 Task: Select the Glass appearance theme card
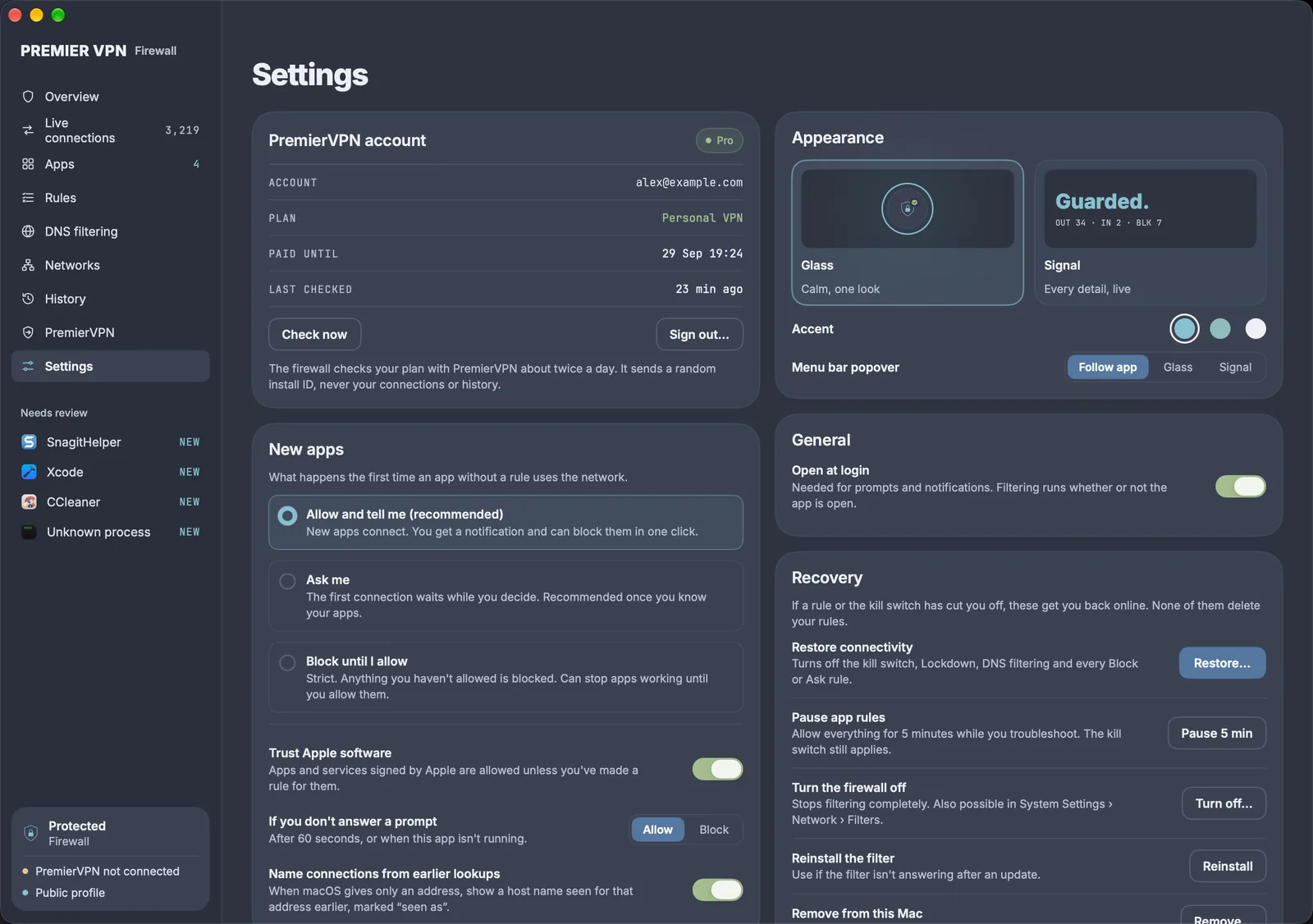(x=908, y=232)
